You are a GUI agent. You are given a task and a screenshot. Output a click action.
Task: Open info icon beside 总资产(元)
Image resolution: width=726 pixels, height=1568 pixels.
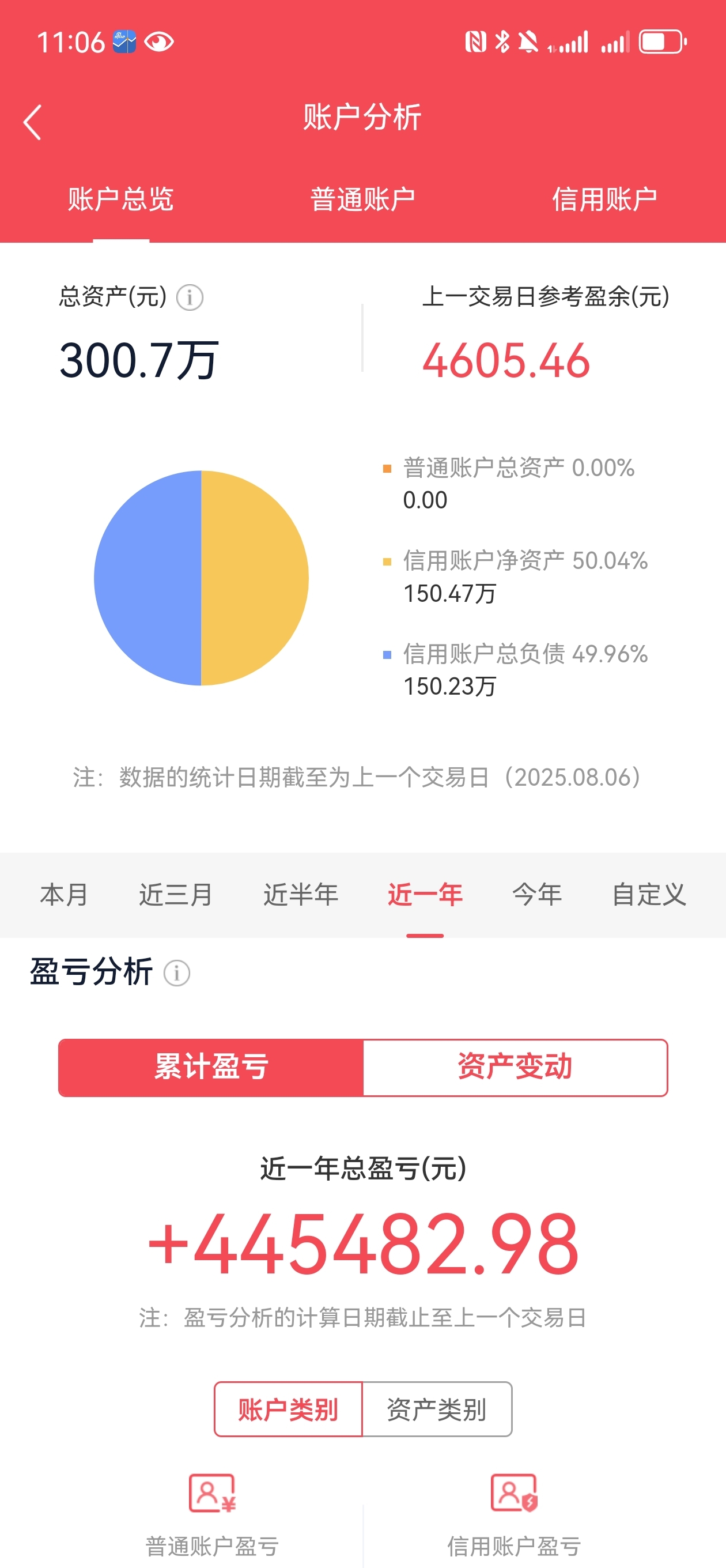coord(190,297)
